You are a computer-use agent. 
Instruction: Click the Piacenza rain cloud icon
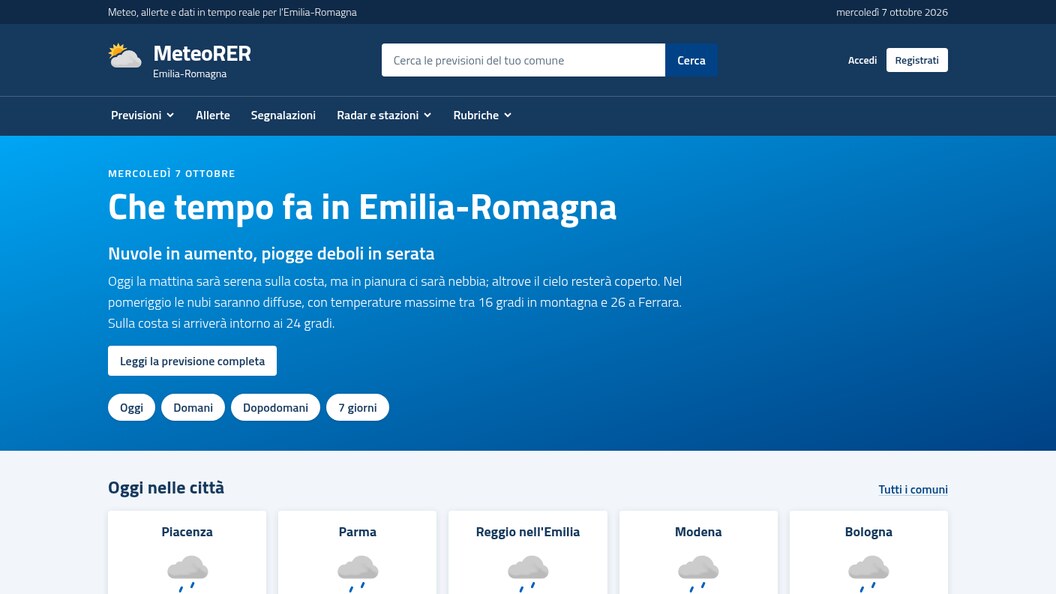[x=187, y=574]
